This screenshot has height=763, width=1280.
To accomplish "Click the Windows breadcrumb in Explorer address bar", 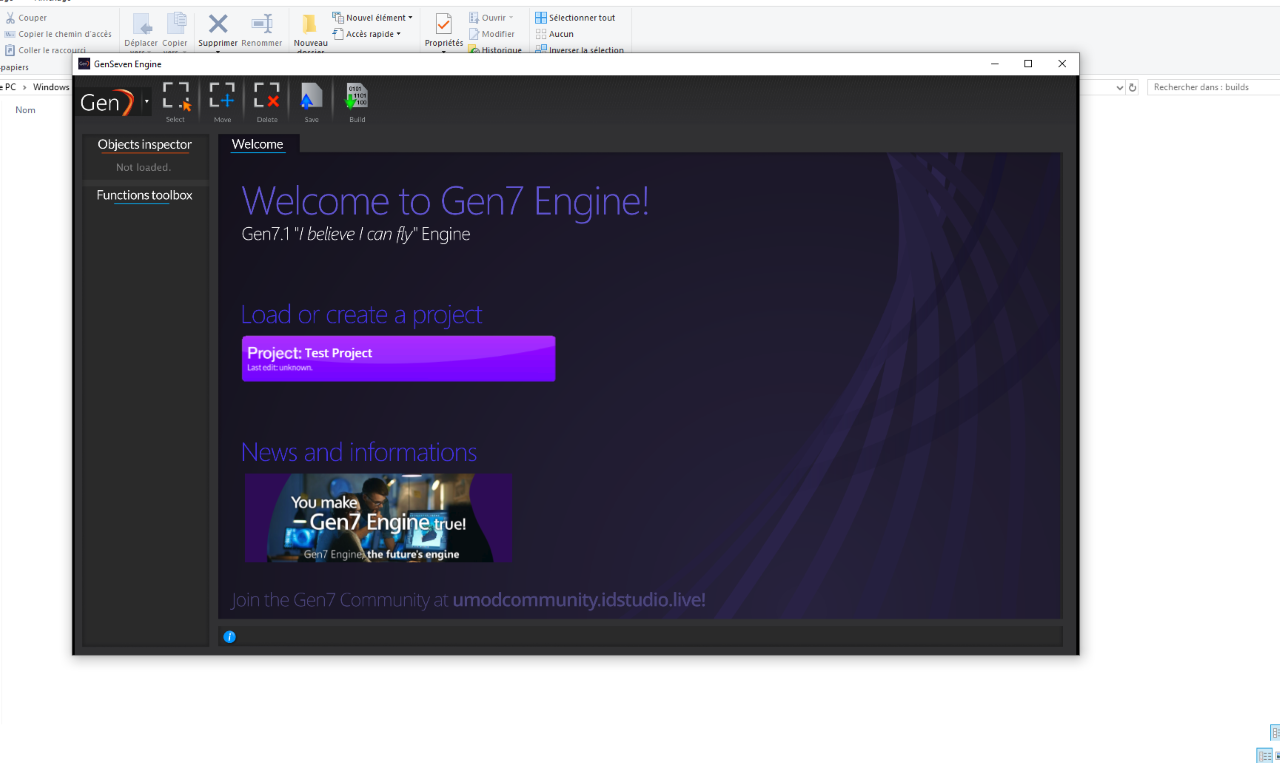I will pyautogui.click(x=51, y=87).
